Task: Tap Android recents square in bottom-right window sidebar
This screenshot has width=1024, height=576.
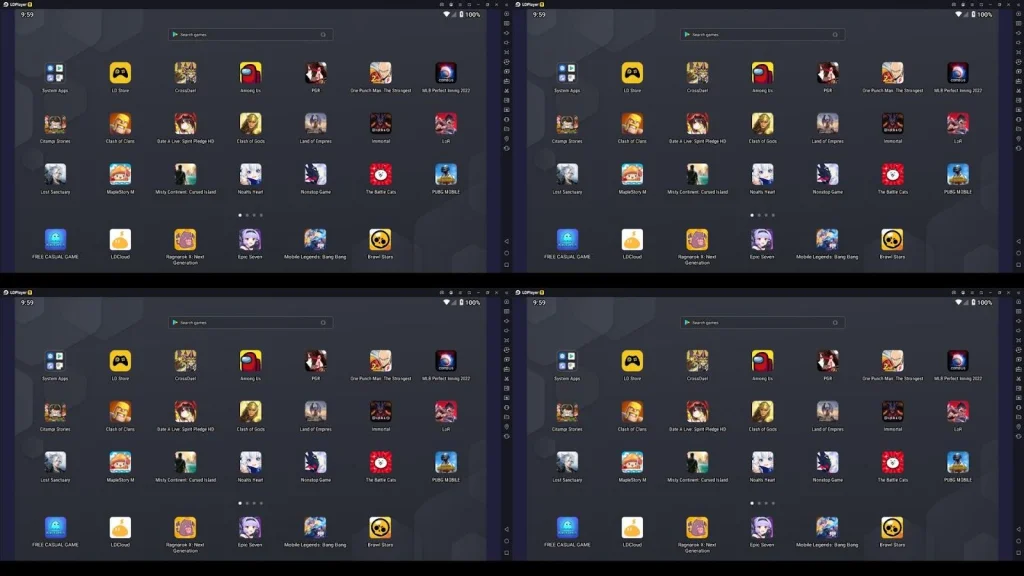Action: (1018, 553)
